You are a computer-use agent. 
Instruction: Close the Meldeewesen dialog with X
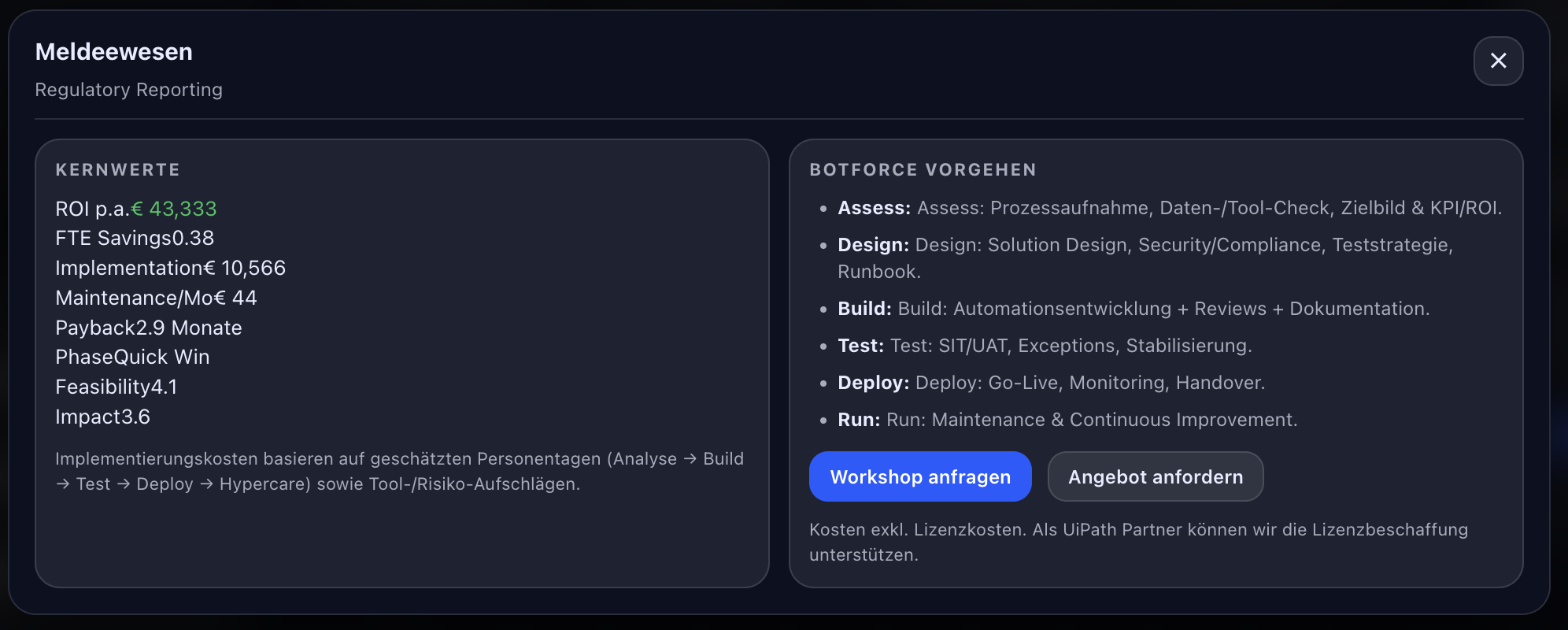click(1498, 61)
